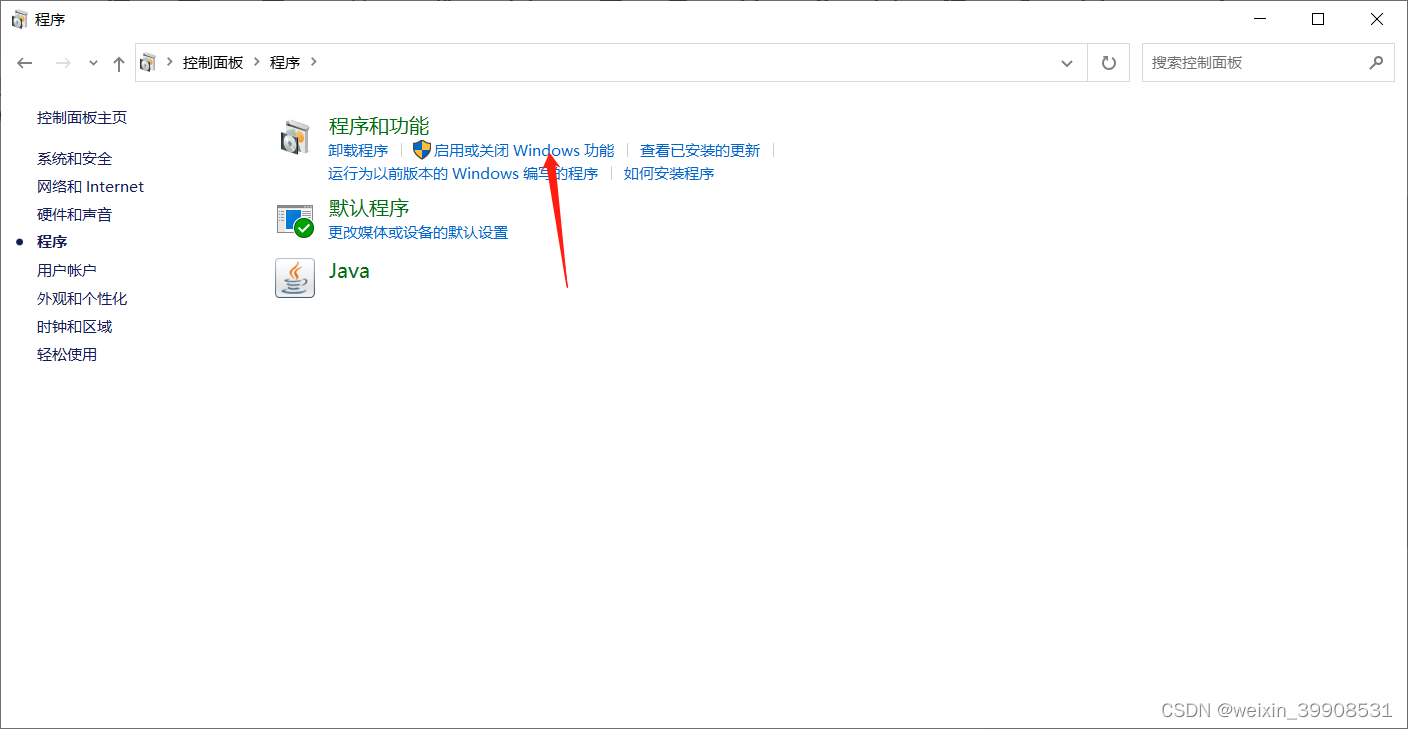1408x729 pixels.
Task: Open 硬件和声音 category
Action: tap(75, 214)
